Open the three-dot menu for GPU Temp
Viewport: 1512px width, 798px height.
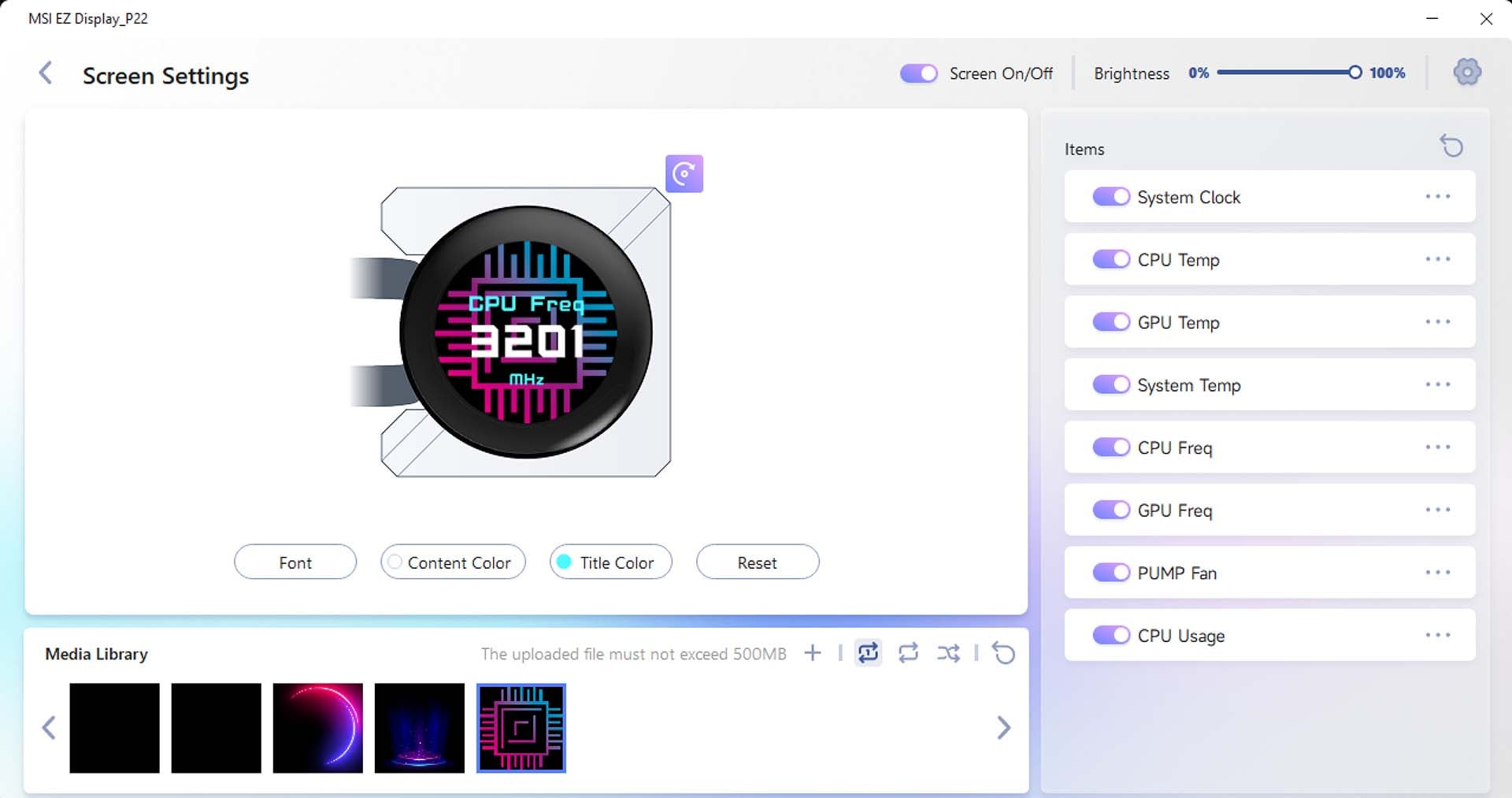[1437, 321]
